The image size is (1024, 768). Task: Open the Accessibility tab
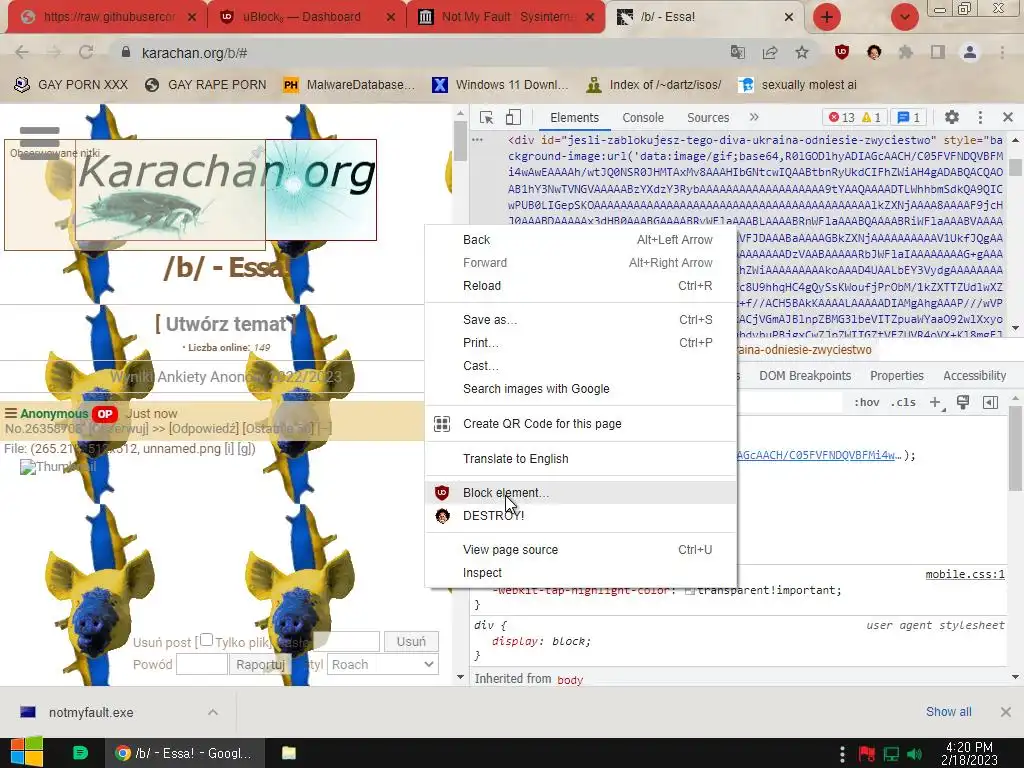pyautogui.click(x=974, y=376)
